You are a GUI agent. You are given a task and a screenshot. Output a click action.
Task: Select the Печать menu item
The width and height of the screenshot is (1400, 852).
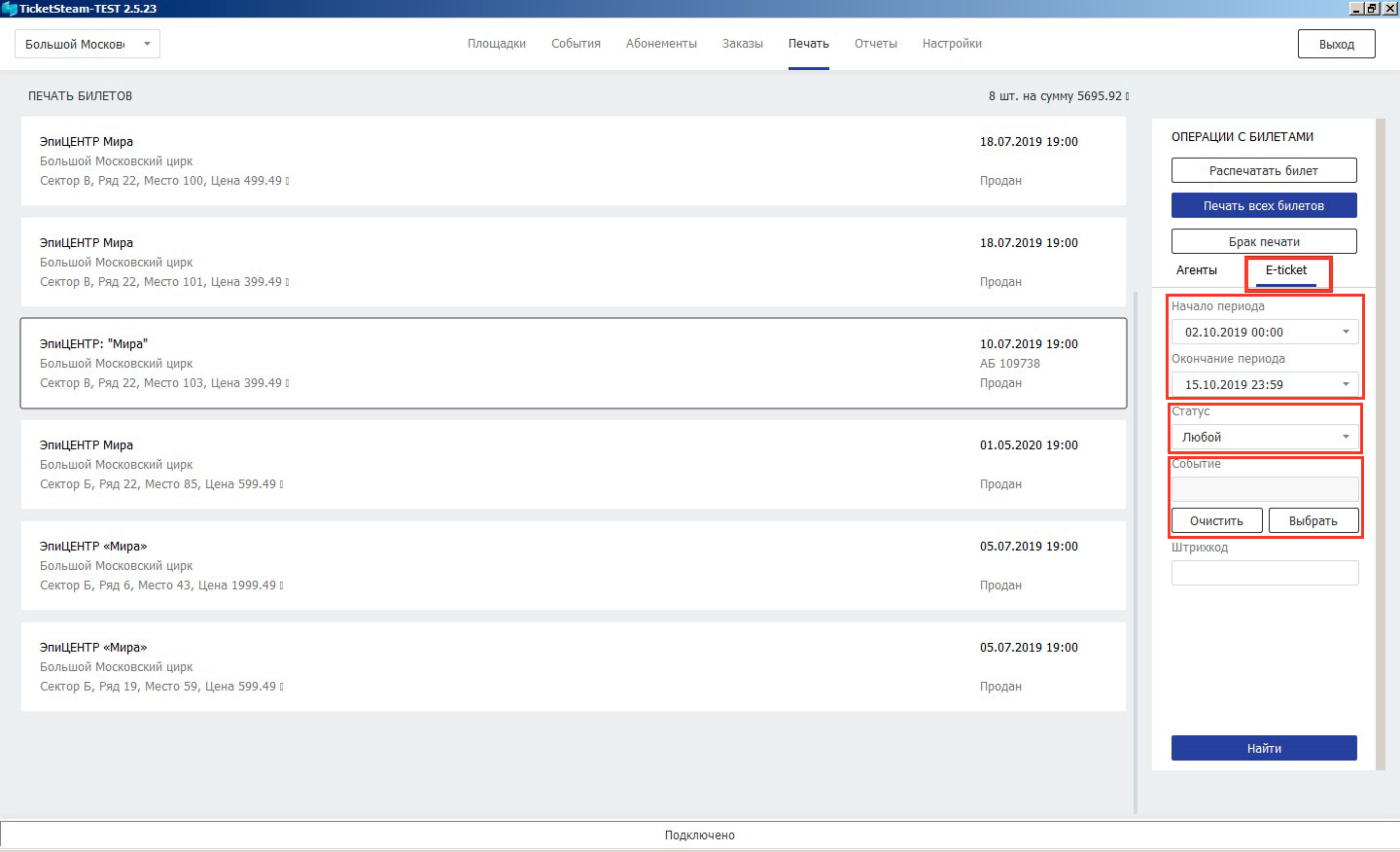click(x=809, y=44)
